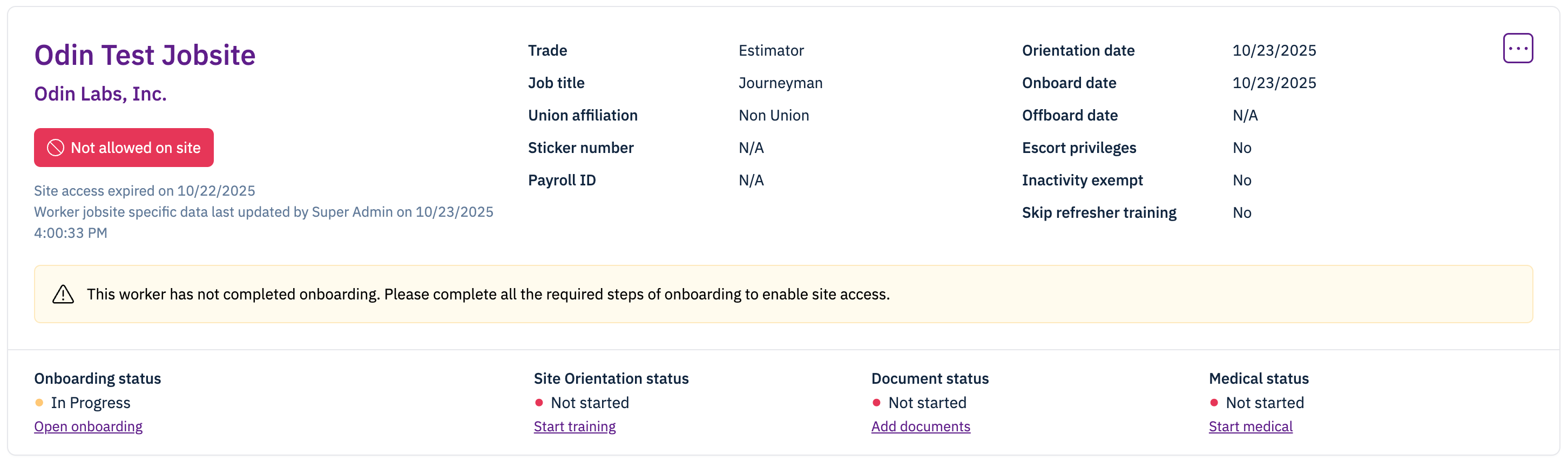1568x467 pixels.
Task: Open the three-dot more options menu
Action: pos(1517,48)
